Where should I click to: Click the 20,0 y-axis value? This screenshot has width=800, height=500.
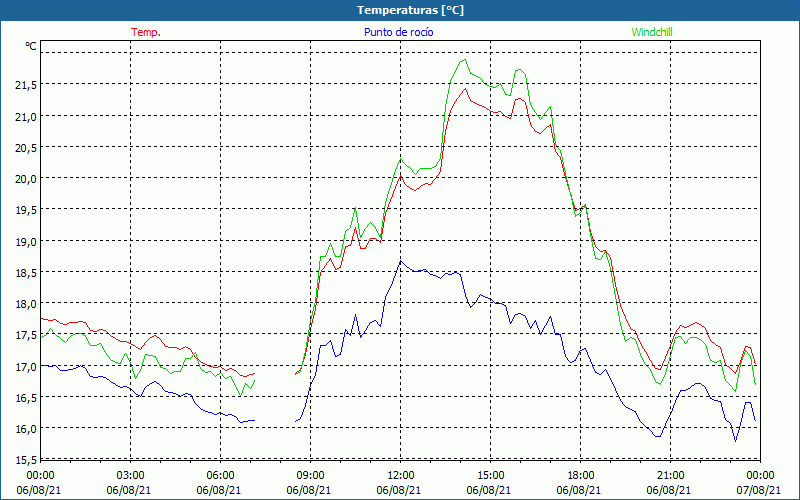pyautogui.click(x=26, y=179)
